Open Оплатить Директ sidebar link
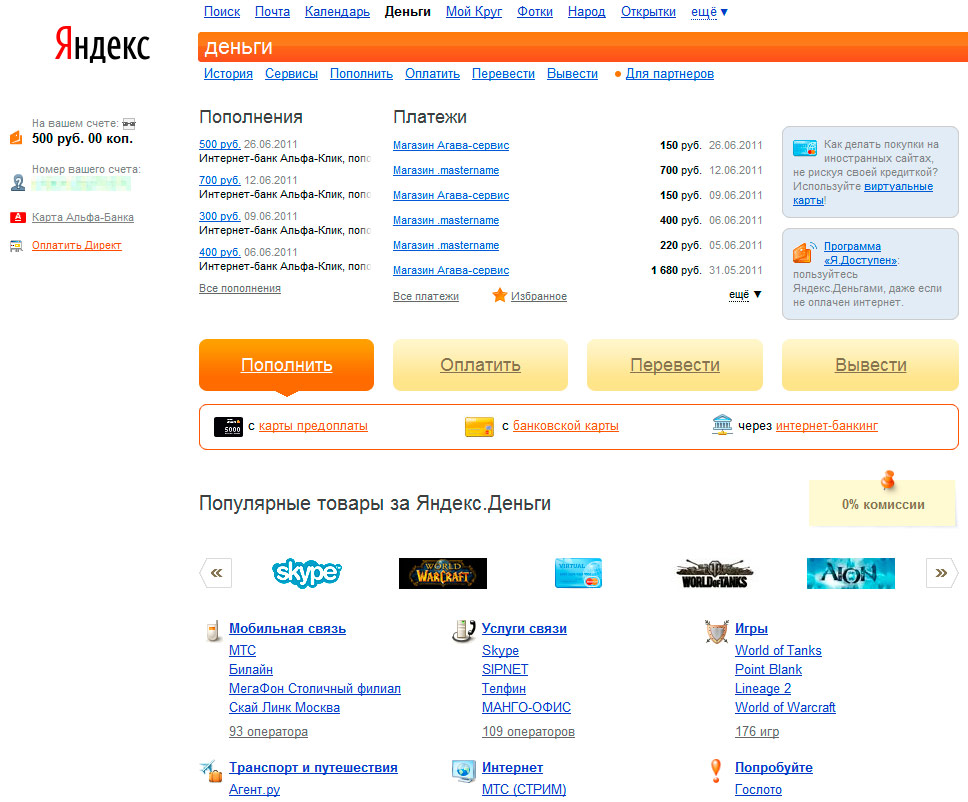 click(x=77, y=245)
